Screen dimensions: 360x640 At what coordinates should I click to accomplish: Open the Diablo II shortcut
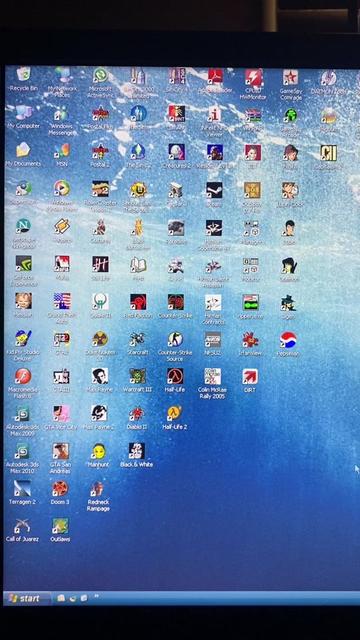[137, 413]
